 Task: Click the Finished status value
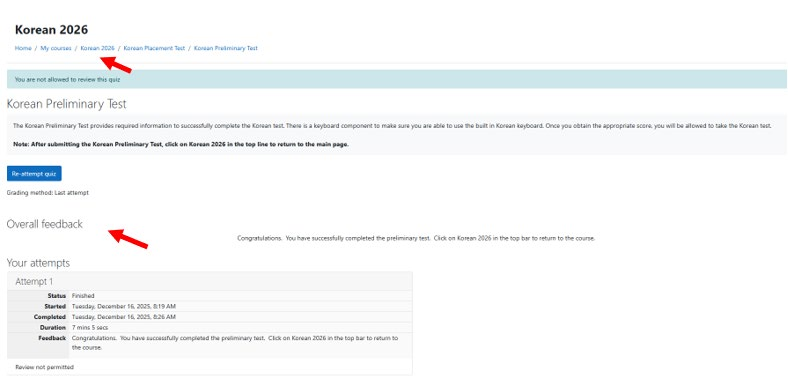[x=83, y=296]
